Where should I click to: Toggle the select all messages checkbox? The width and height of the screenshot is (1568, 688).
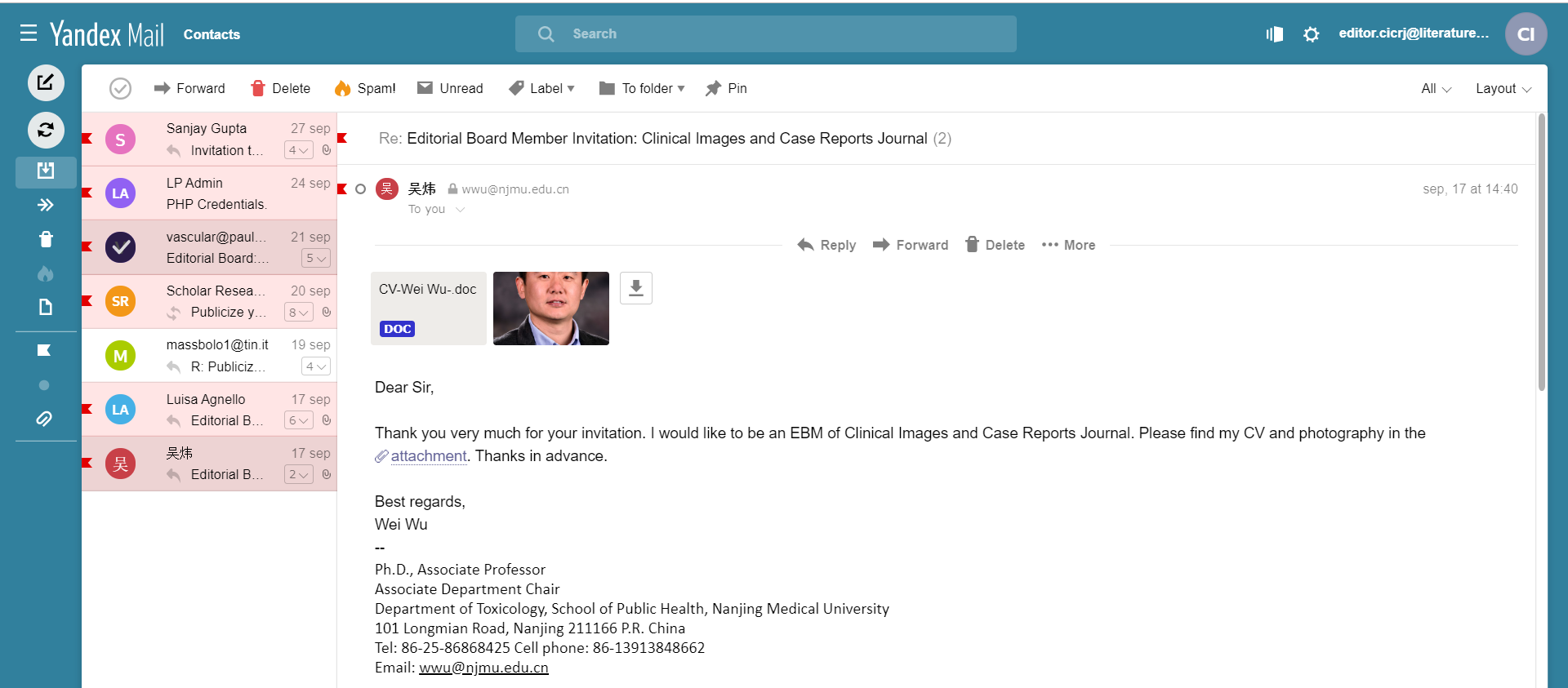pos(120,88)
